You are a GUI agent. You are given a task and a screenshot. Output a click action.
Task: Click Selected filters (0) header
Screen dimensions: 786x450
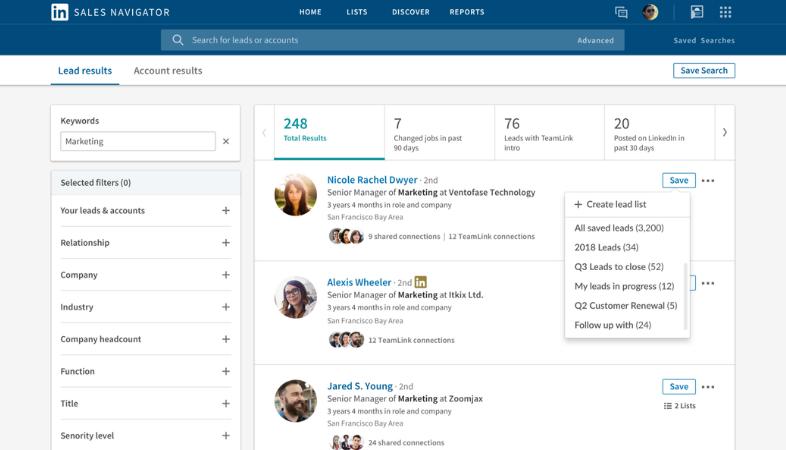pos(145,183)
